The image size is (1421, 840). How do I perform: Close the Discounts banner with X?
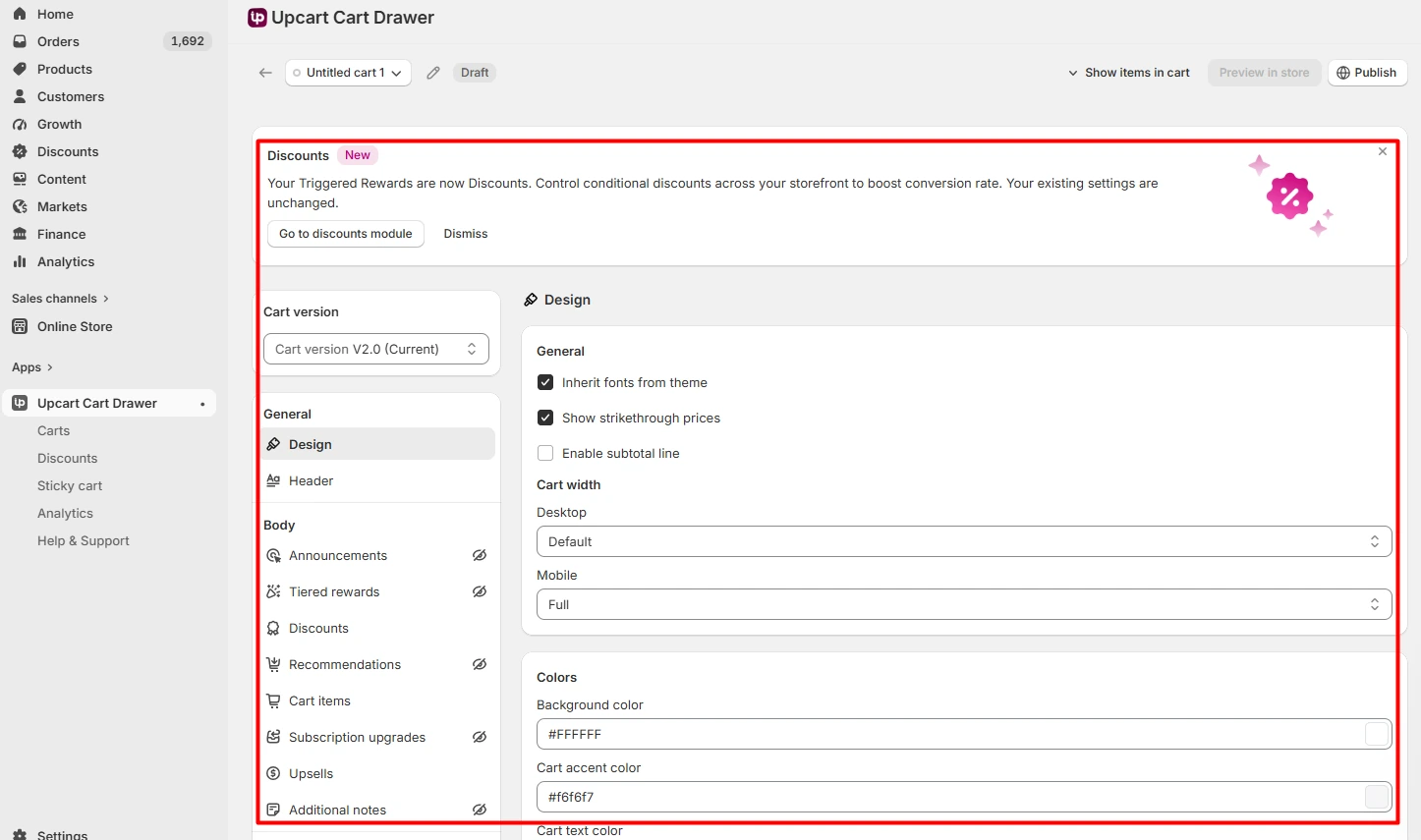click(x=1383, y=151)
